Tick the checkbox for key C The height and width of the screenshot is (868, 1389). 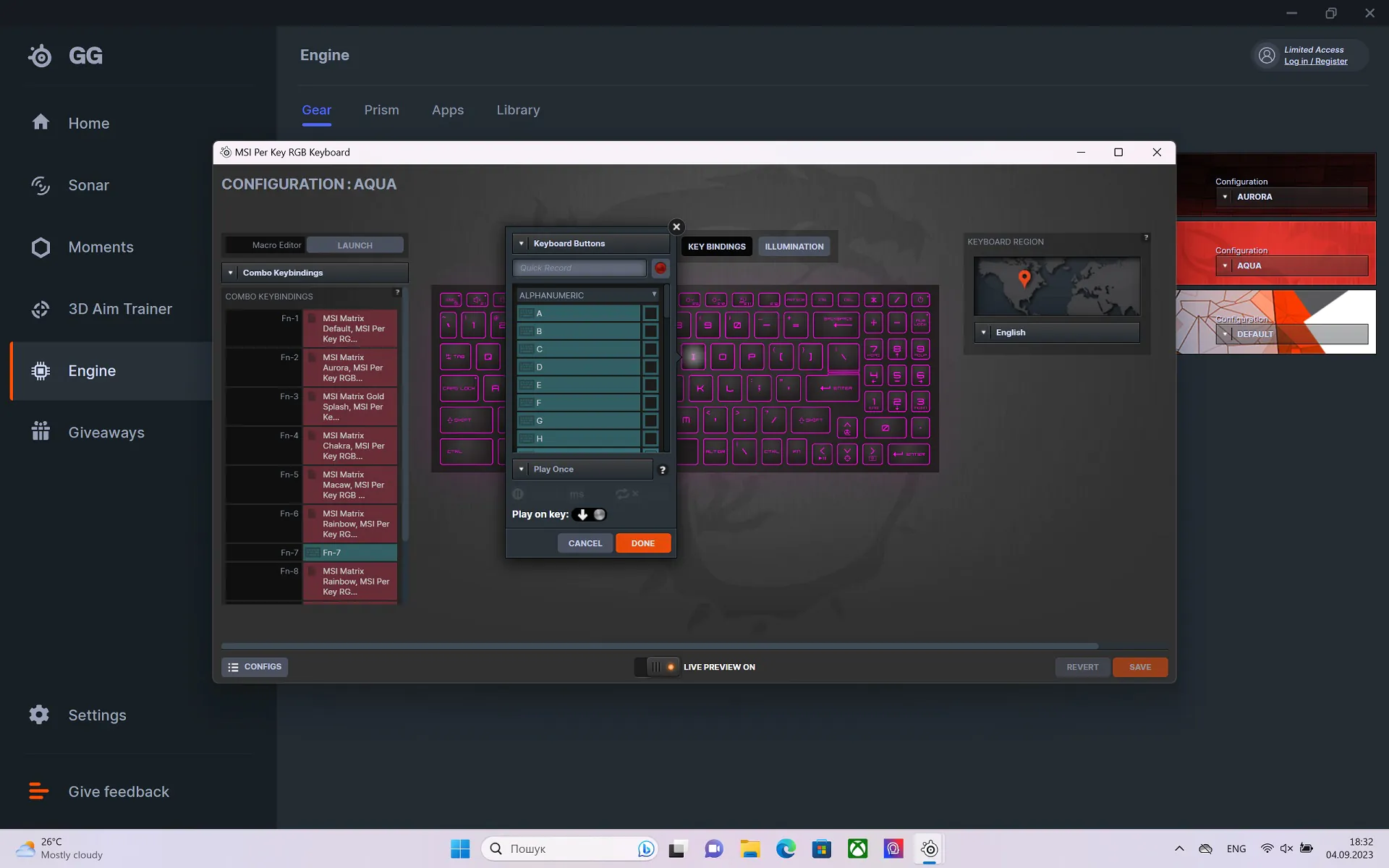tap(650, 349)
